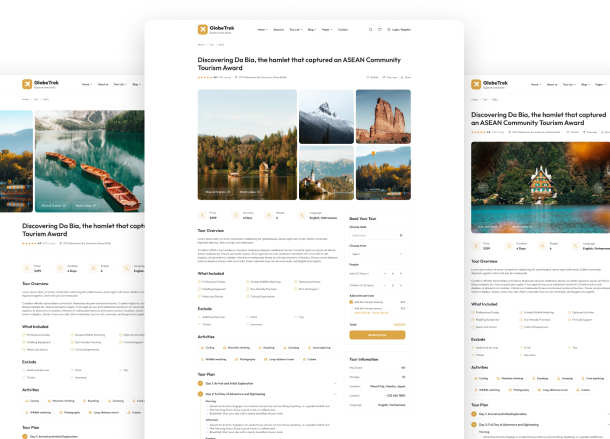Click the price icon in the center info row
The height and width of the screenshot is (439, 610).
(202, 215)
